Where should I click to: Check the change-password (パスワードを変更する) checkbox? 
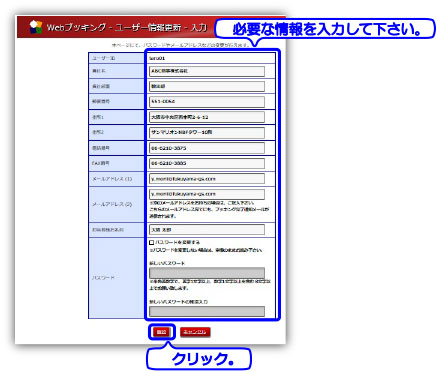(152, 242)
